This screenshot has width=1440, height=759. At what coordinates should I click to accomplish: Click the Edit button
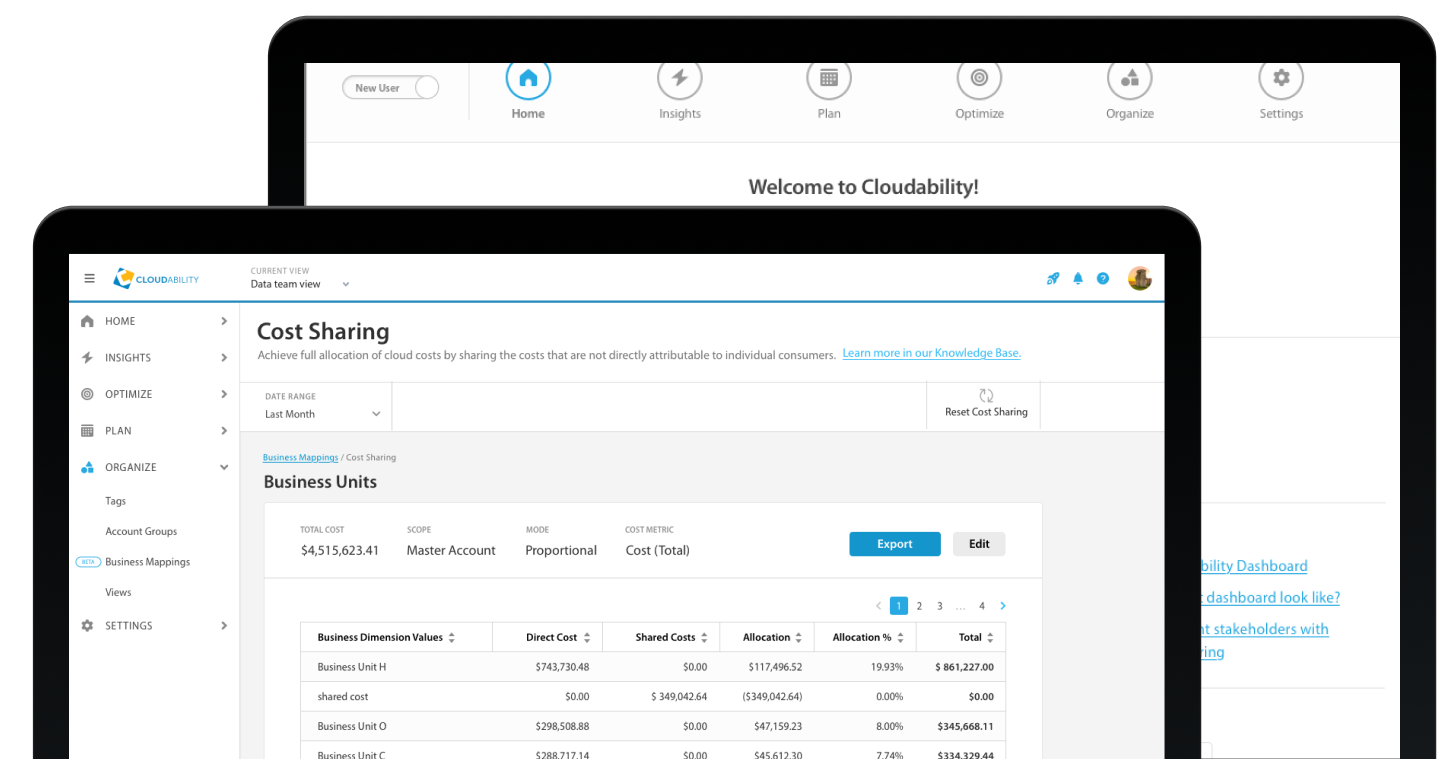tap(979, 544)
